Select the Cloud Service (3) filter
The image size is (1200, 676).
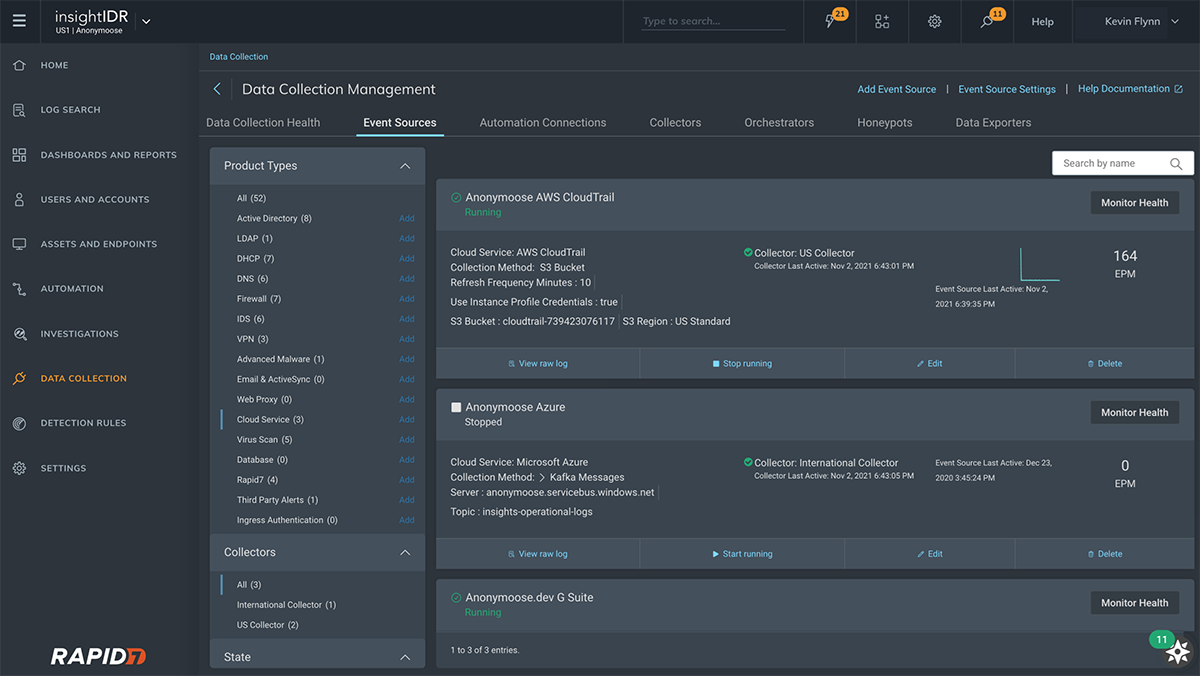(270, 420)
